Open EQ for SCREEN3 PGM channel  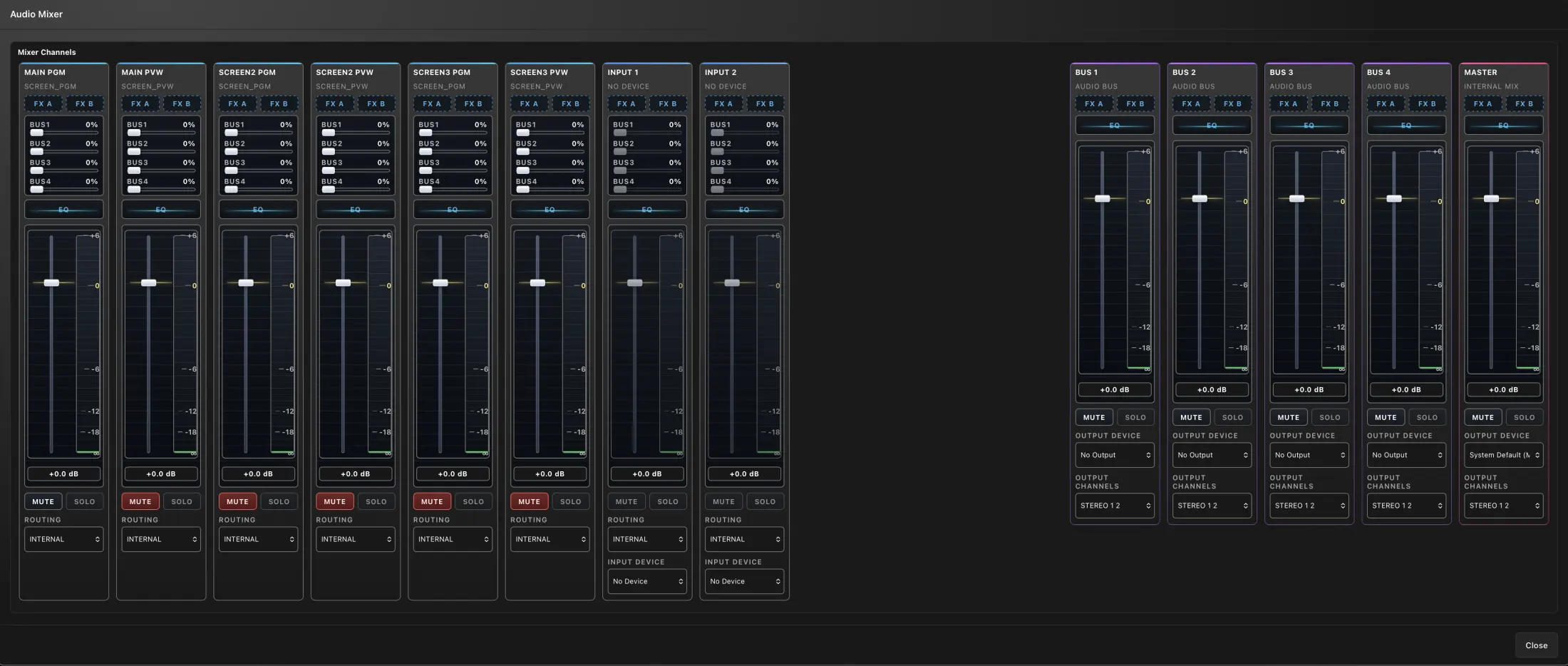tap(453, 210)
